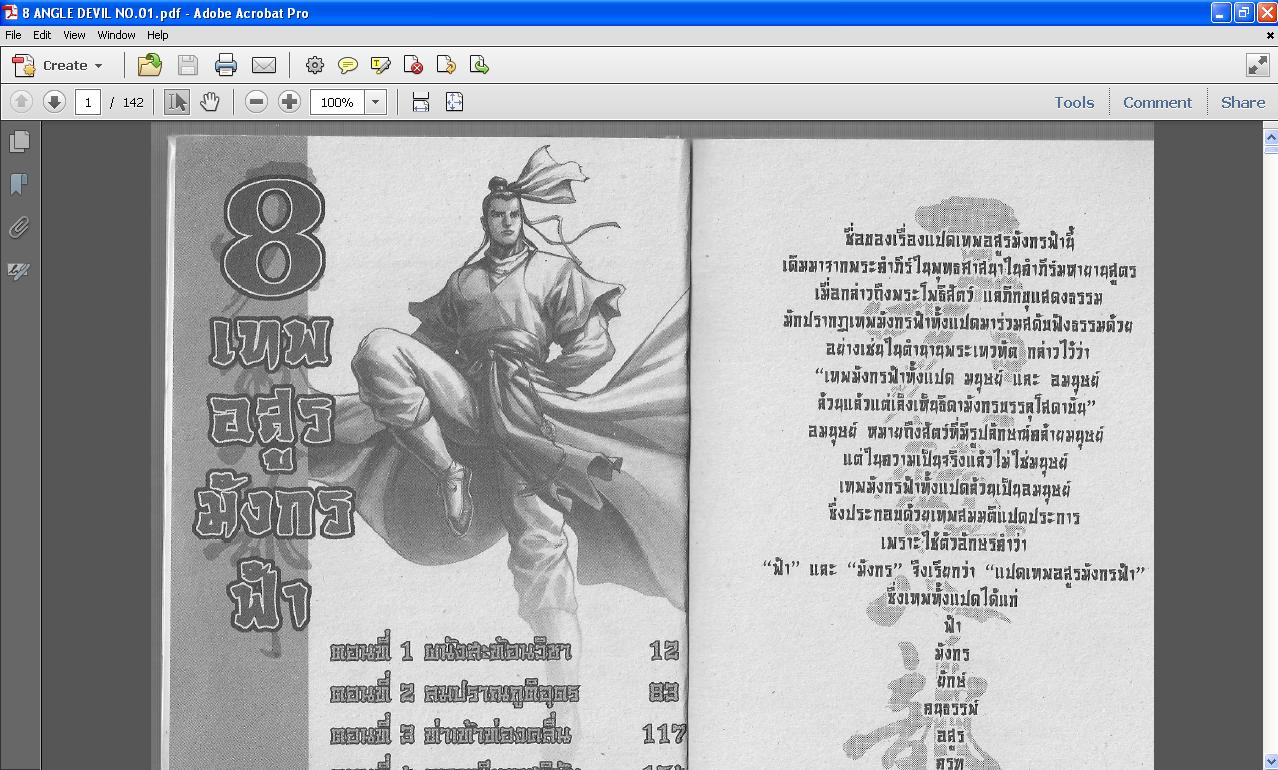Click the vertical scrollbar up arrow
The height and width of the screenshot is (770, 1278).
pos(1271,137)
